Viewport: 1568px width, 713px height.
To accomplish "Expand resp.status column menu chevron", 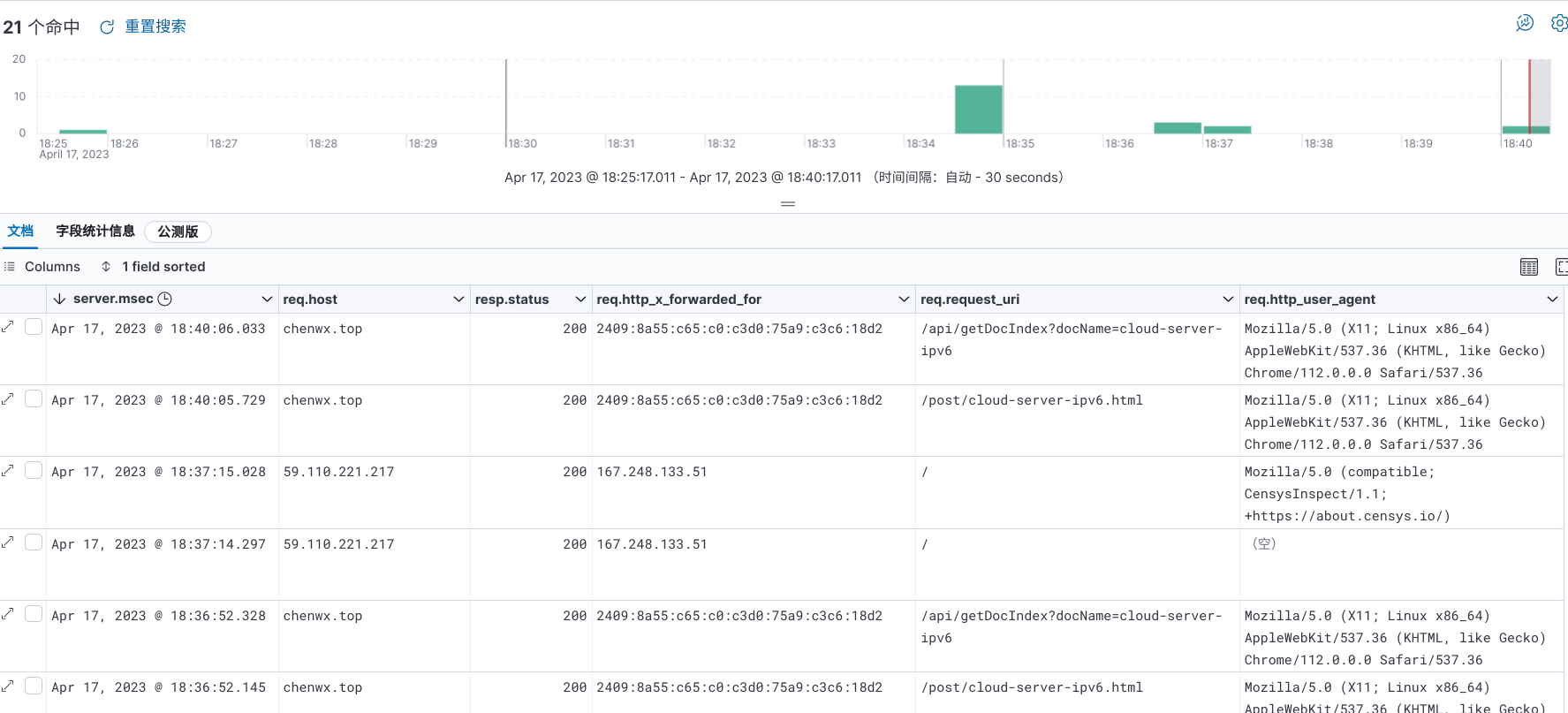I will coord(580,300).
